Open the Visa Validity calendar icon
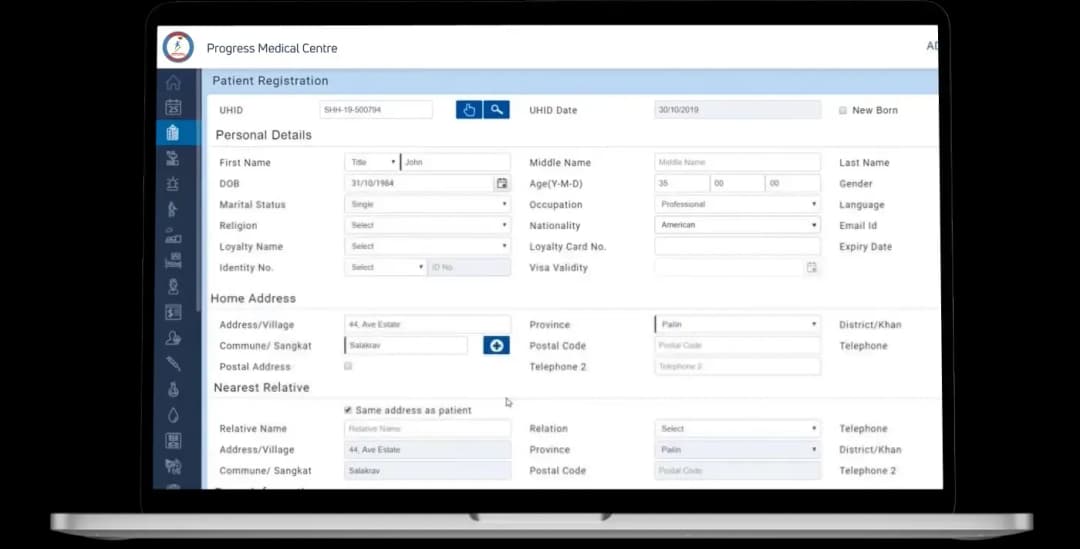The width and height of the screenshot is (1080, 549). (812, 268)
